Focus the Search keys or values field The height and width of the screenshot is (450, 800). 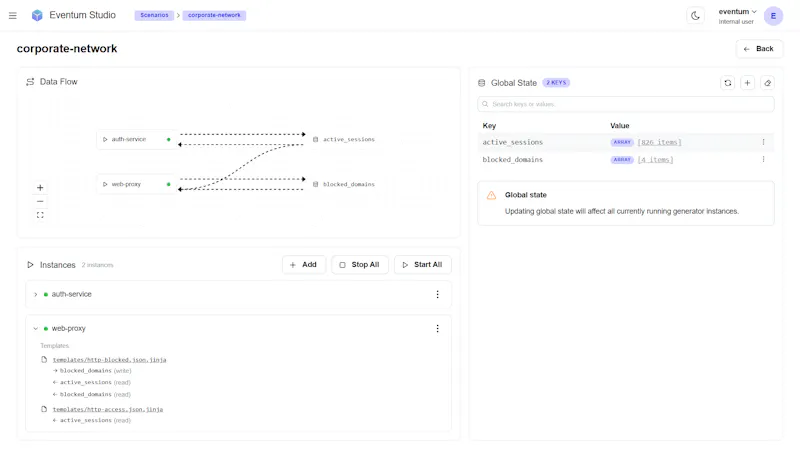(626, 104)
